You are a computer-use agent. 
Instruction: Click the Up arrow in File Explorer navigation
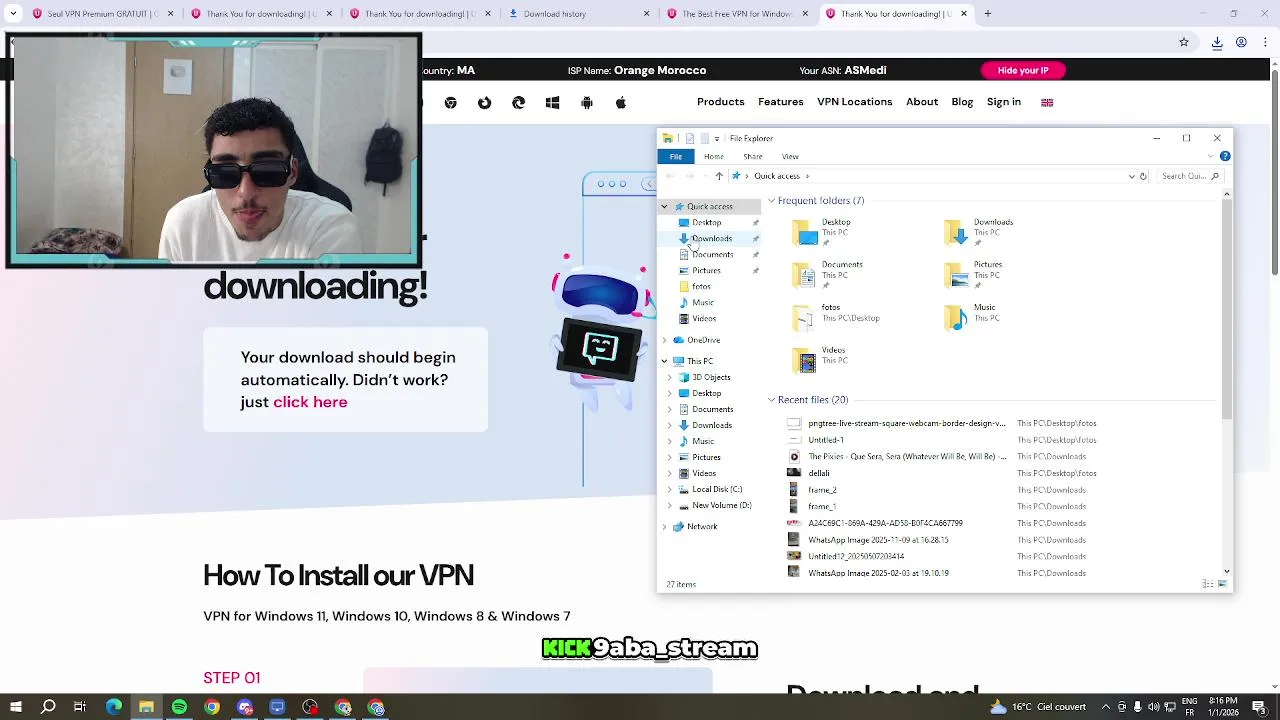tap(719, 176)
